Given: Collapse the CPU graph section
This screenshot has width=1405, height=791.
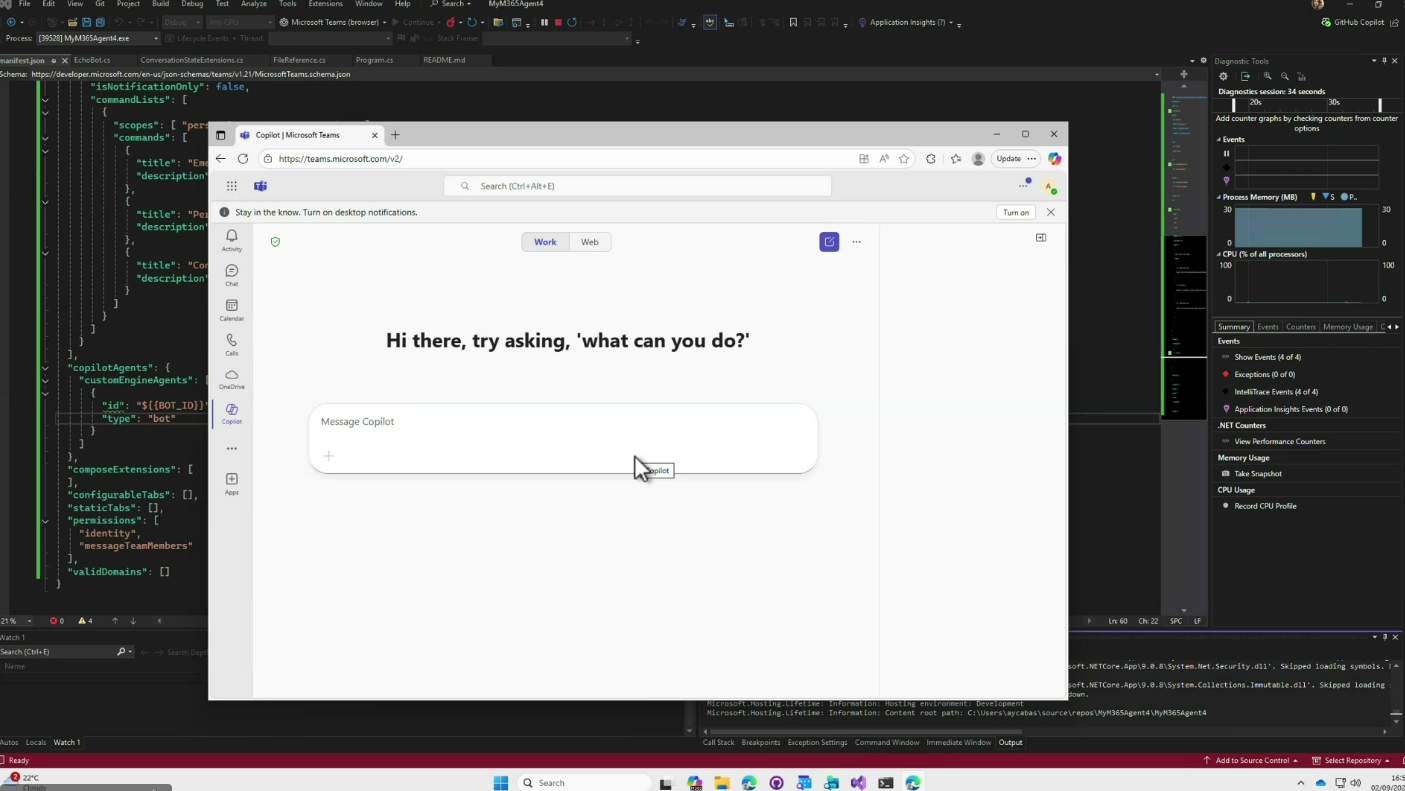Looking at the screenshot, I should pos(1219,254).
